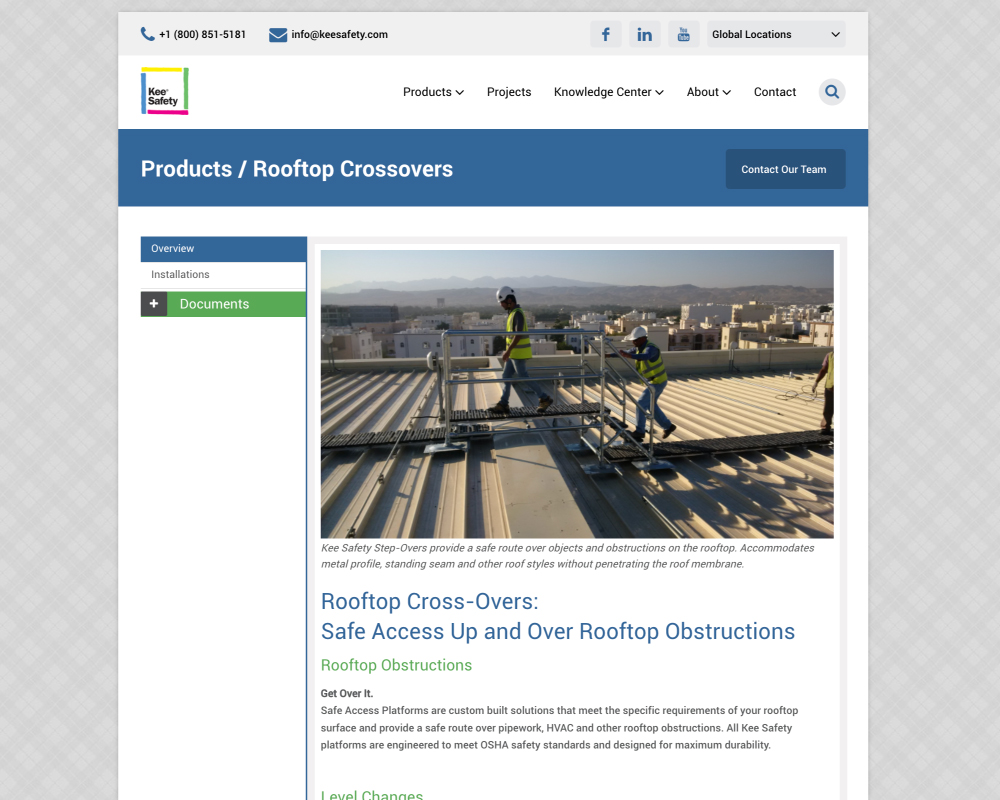The height and width of the screenshot is (800, 1000).
Task: Expand the Knowledge Center menu
Action: coord(608,92)
